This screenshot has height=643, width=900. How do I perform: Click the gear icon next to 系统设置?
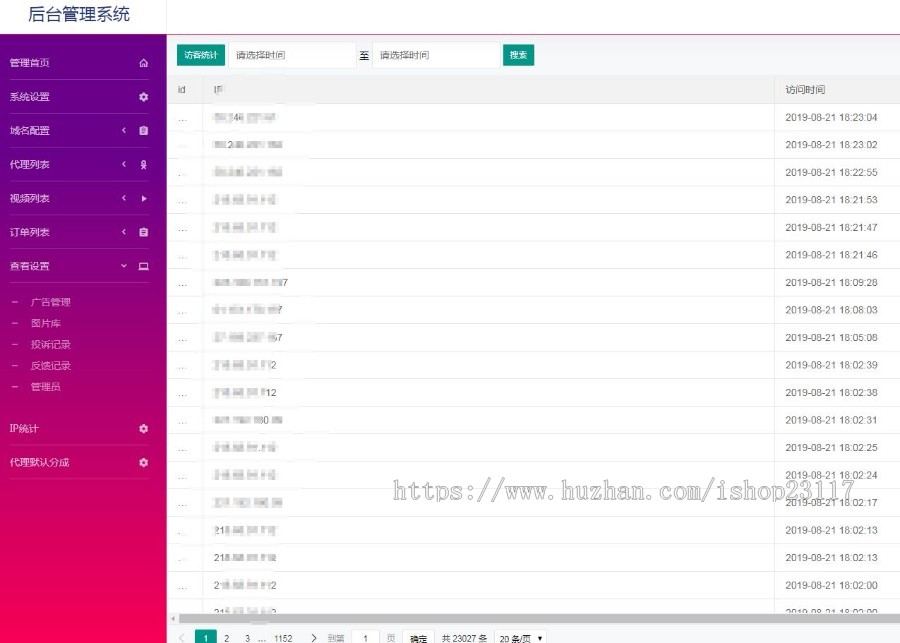143,96
